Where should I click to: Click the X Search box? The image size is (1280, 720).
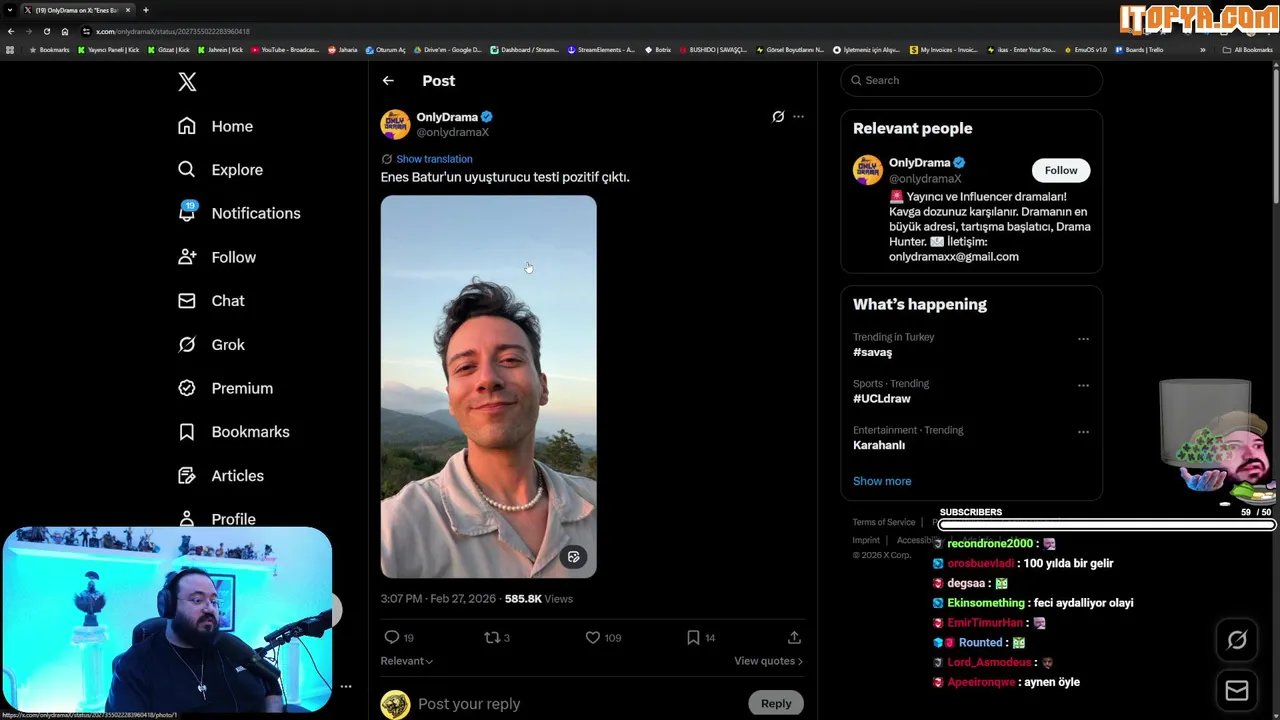coord(971,80)
